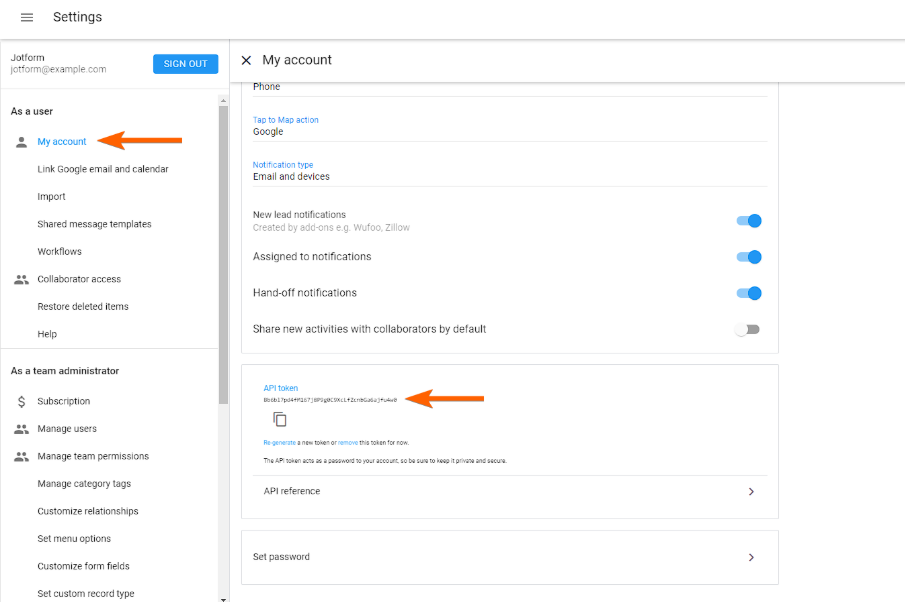Disable New lead notifications toggle

click(749, 221)
